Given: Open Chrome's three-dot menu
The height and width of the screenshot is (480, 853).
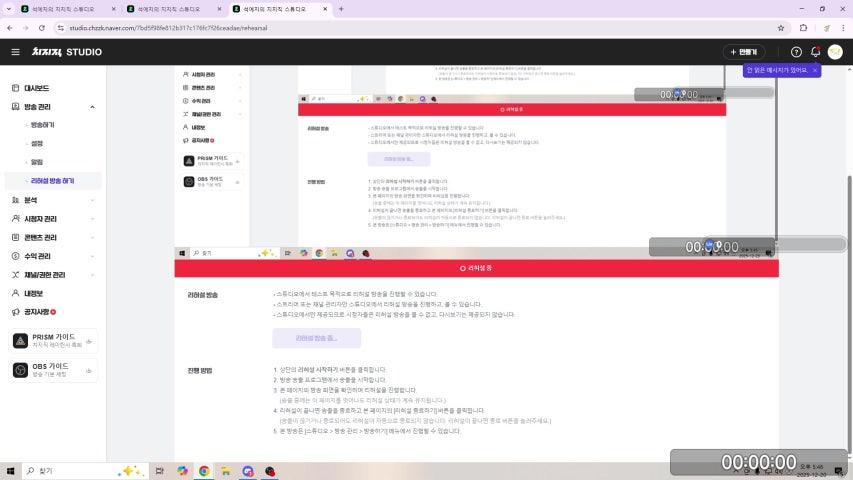Looking at the screenshot, I should 843,28.
